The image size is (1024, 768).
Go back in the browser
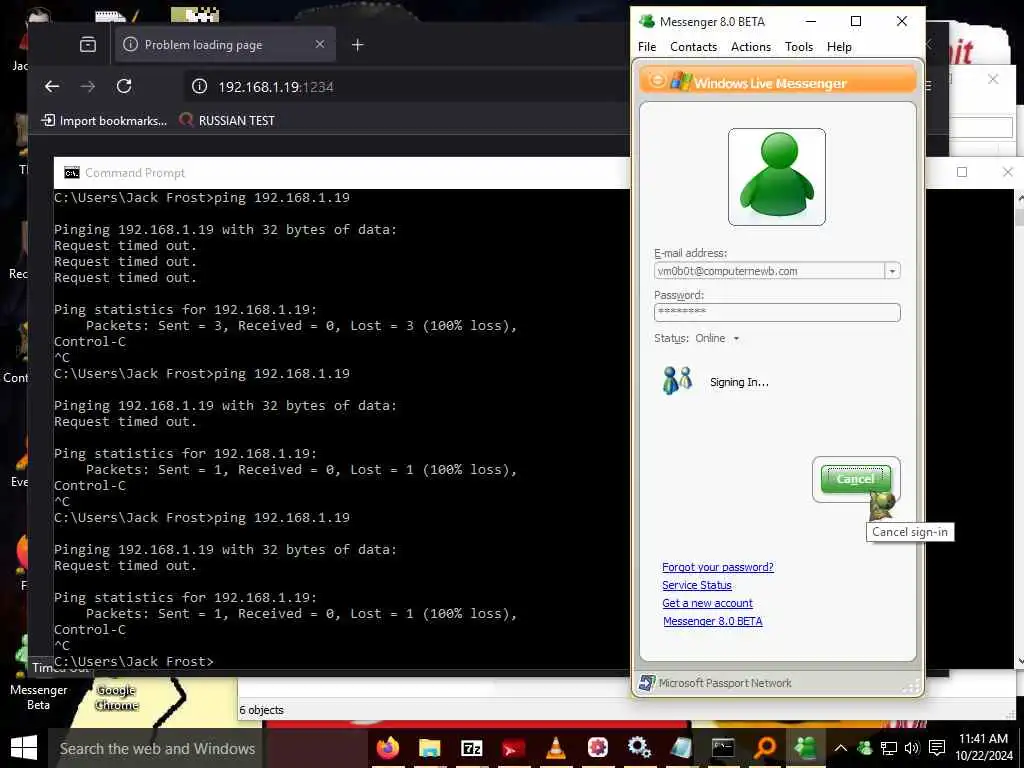[52, 86]
